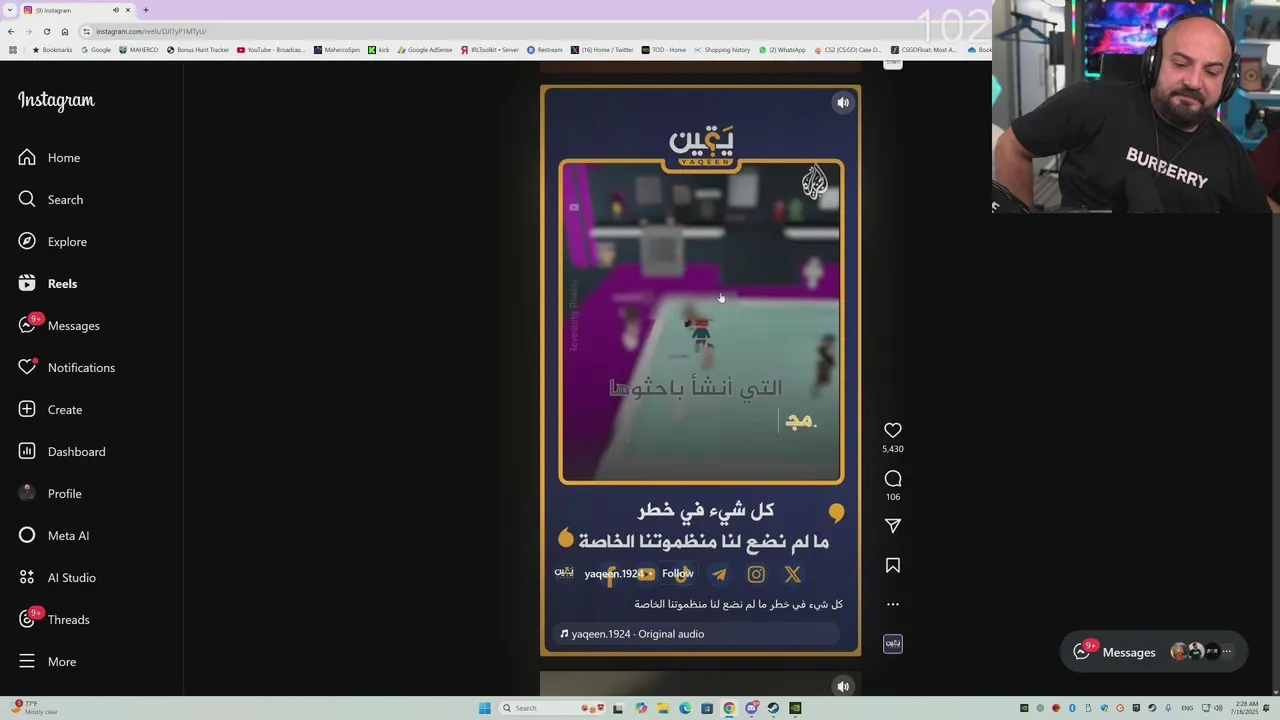Open the Shopping history bookmark
Image resolution: width=1280 pixels, height=720 pixels.
(x=721, y=50)
